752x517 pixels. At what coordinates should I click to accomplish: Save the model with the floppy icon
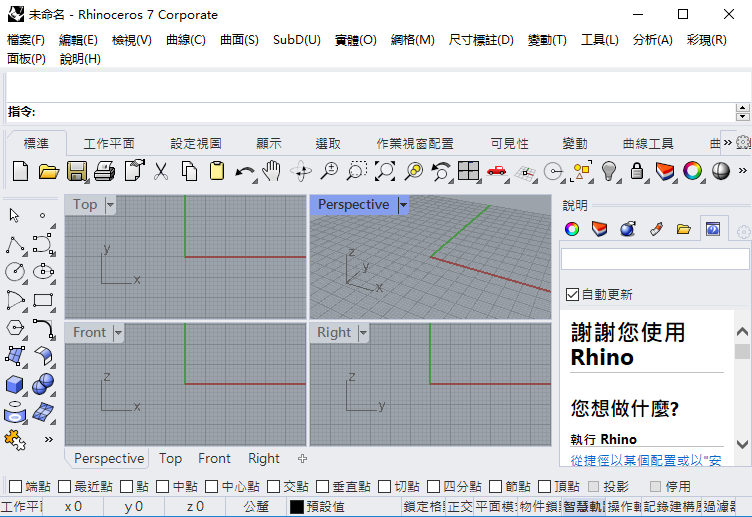pyautogui.click(x=77, y=171)
